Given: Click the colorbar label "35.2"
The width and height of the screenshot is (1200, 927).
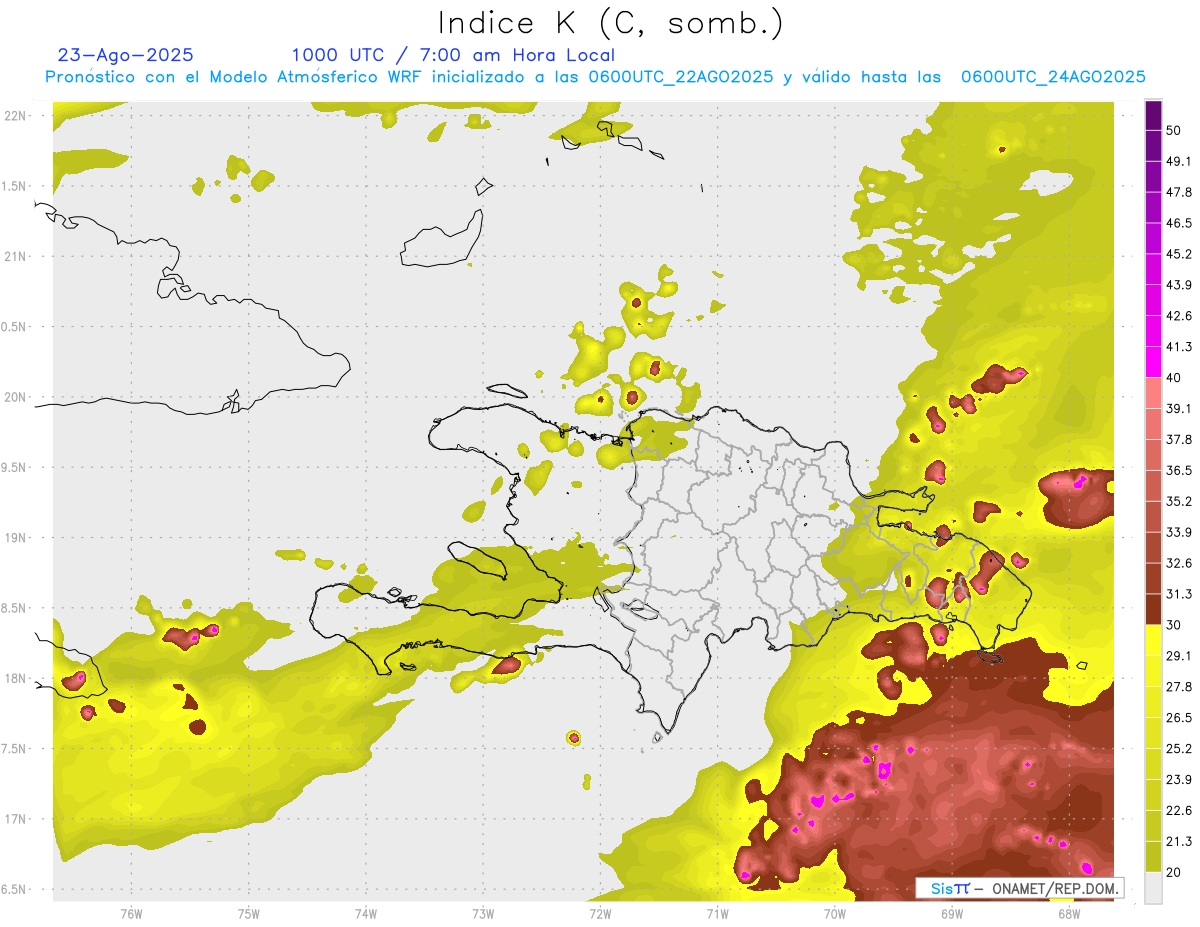Looking at the screenshot, I should tap(1179, 502).
